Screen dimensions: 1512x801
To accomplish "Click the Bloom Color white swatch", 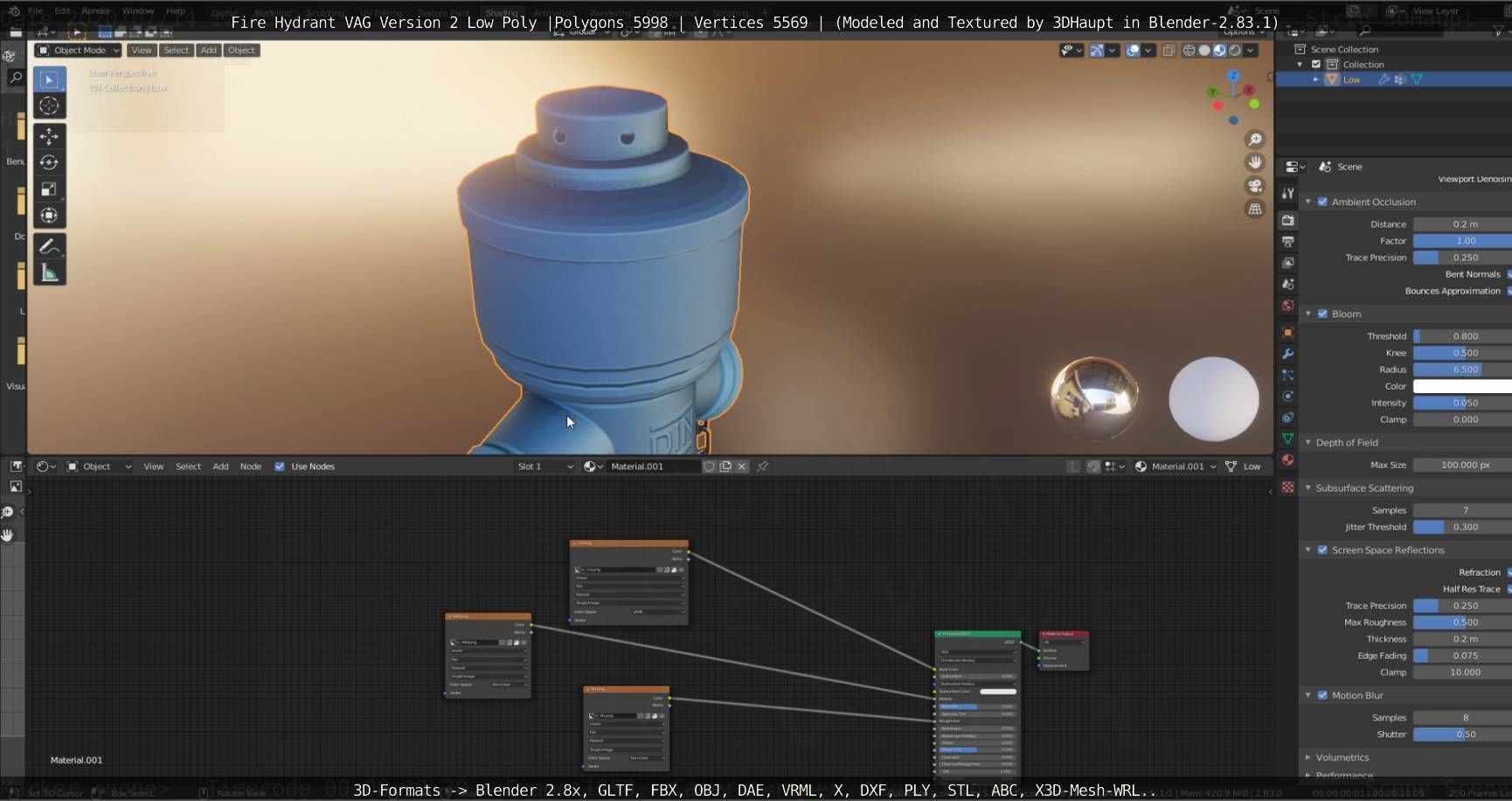I will click(x=1462, y=386).
